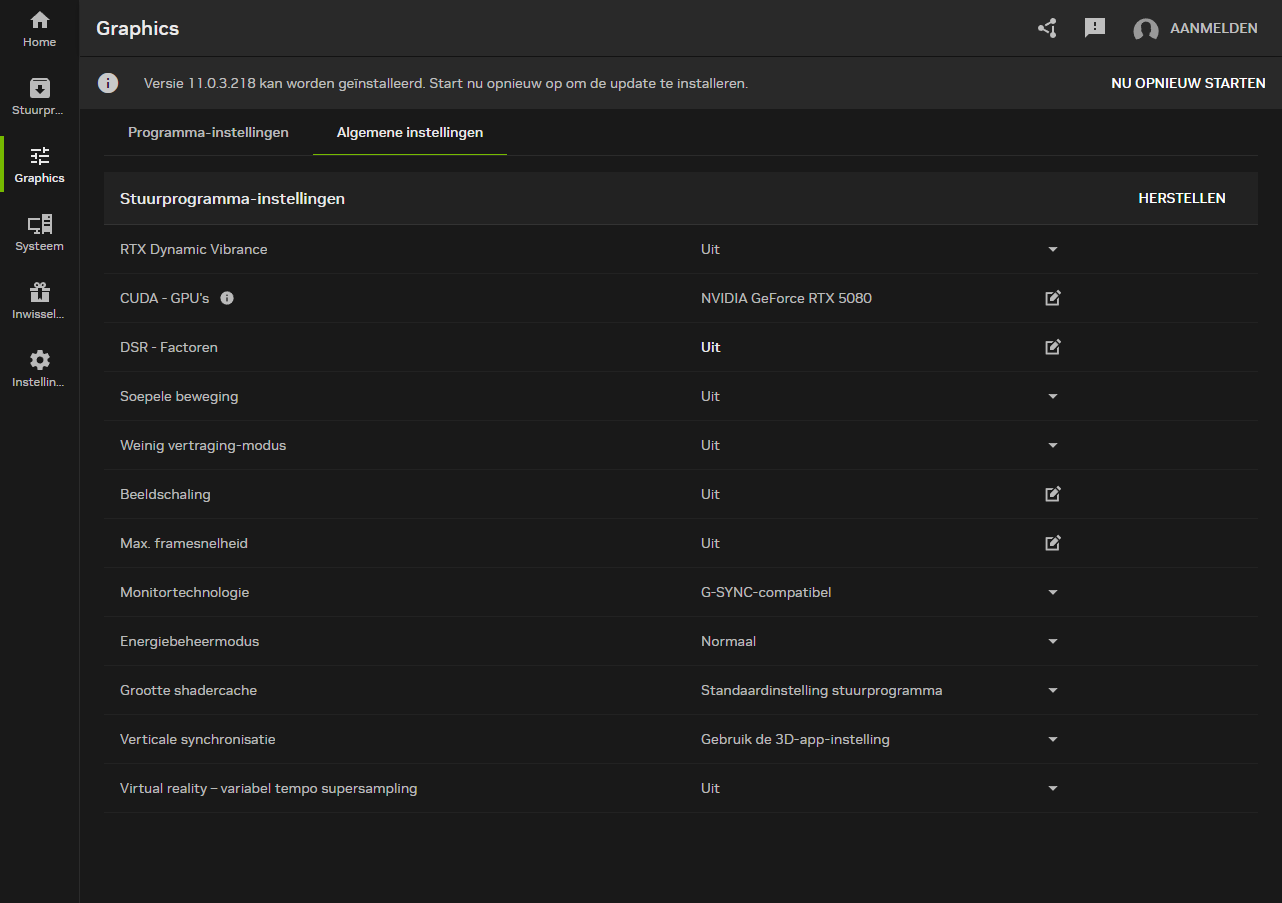
Task: Edit the Beeldschaling setting
Action: click(1052, 494)
